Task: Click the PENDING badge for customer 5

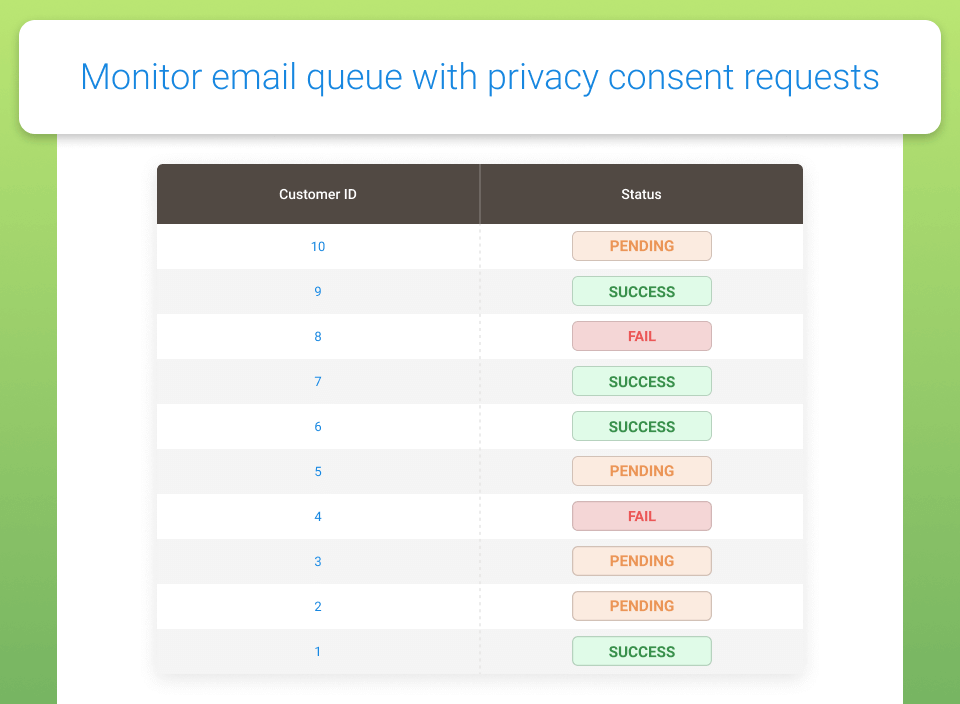Action: coord(642,471)
